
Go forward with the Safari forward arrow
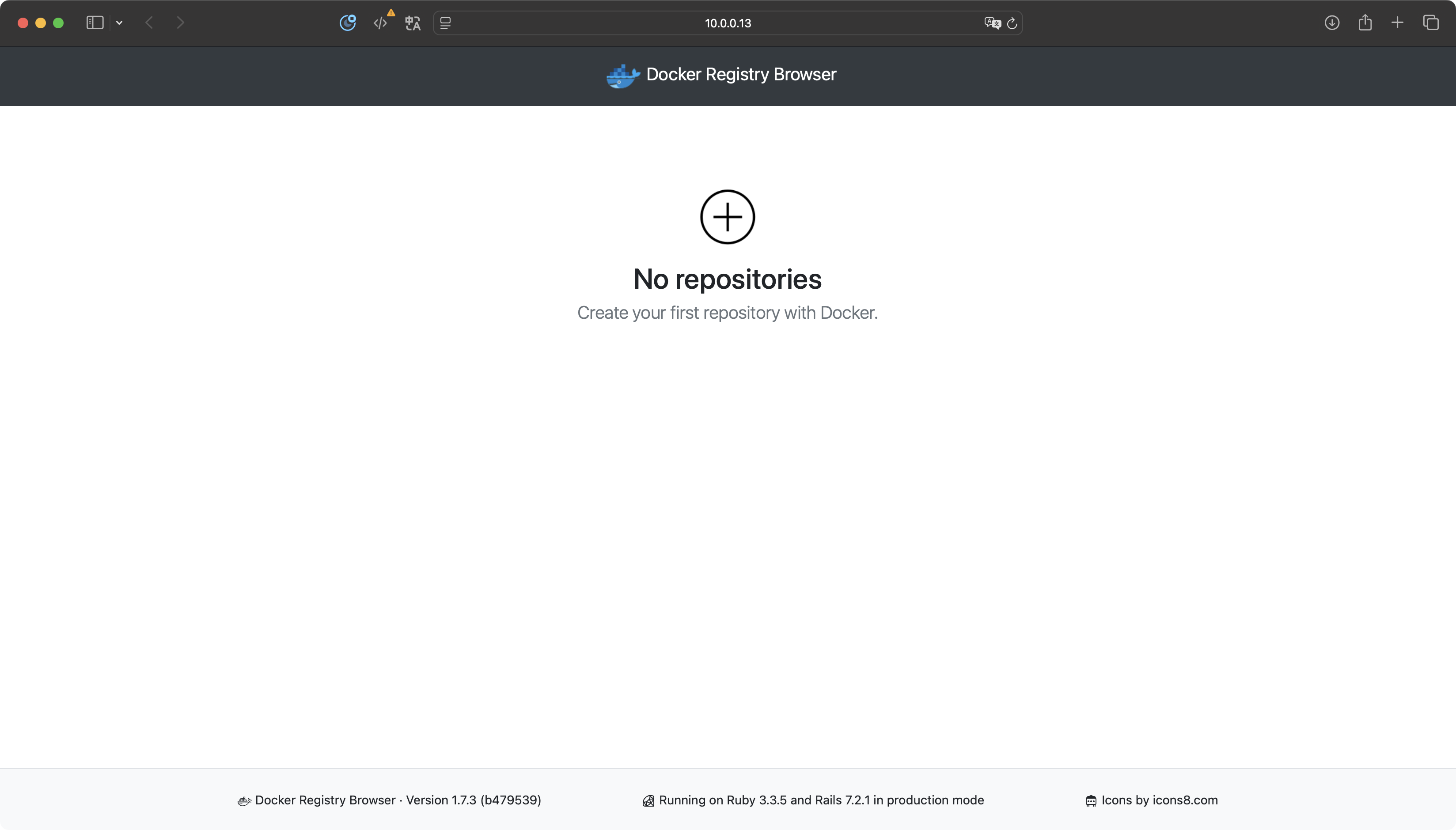coord(180,23)
